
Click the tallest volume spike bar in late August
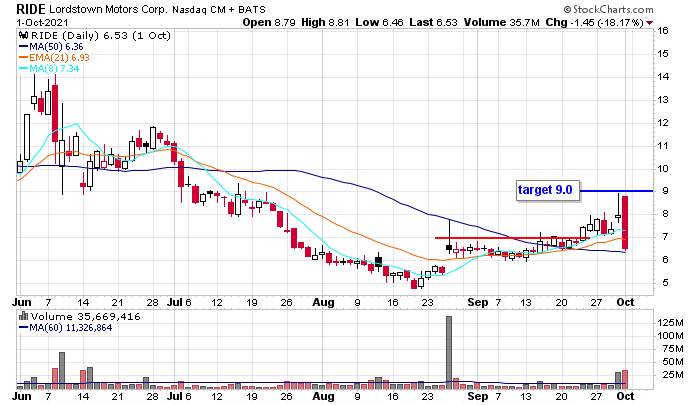coord(449,353)
